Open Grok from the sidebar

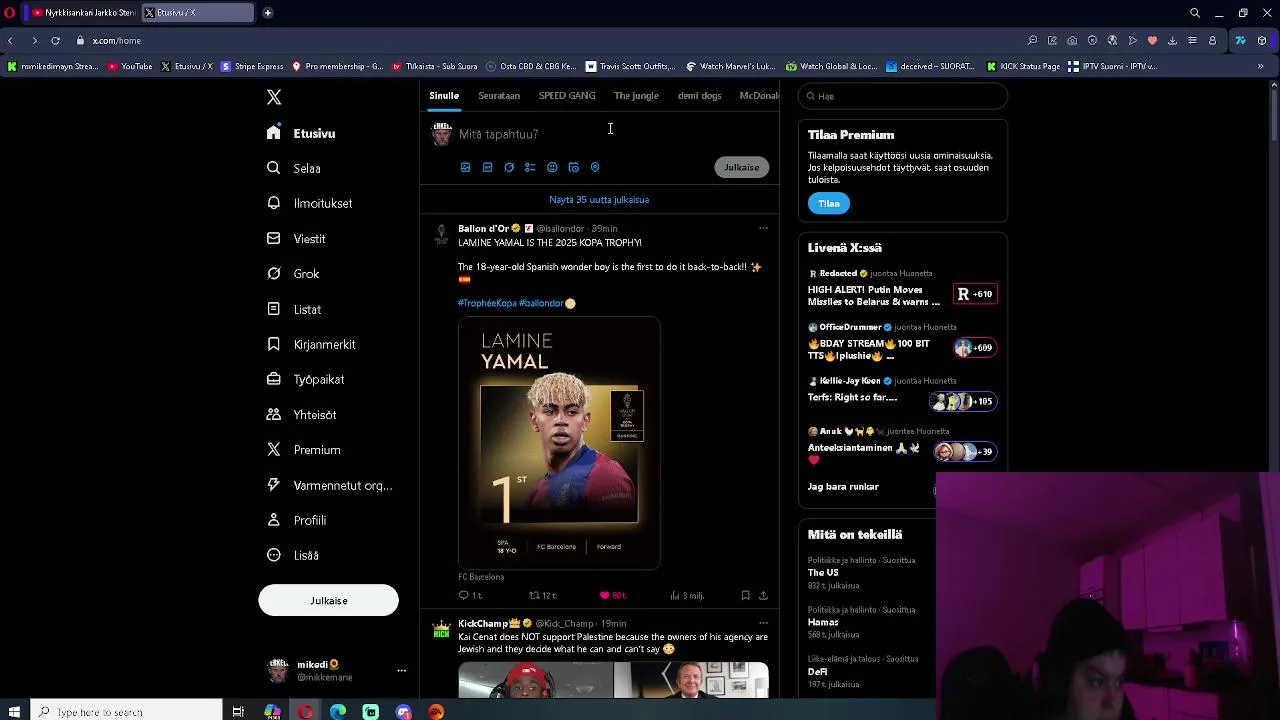click(x=293, y=274)
